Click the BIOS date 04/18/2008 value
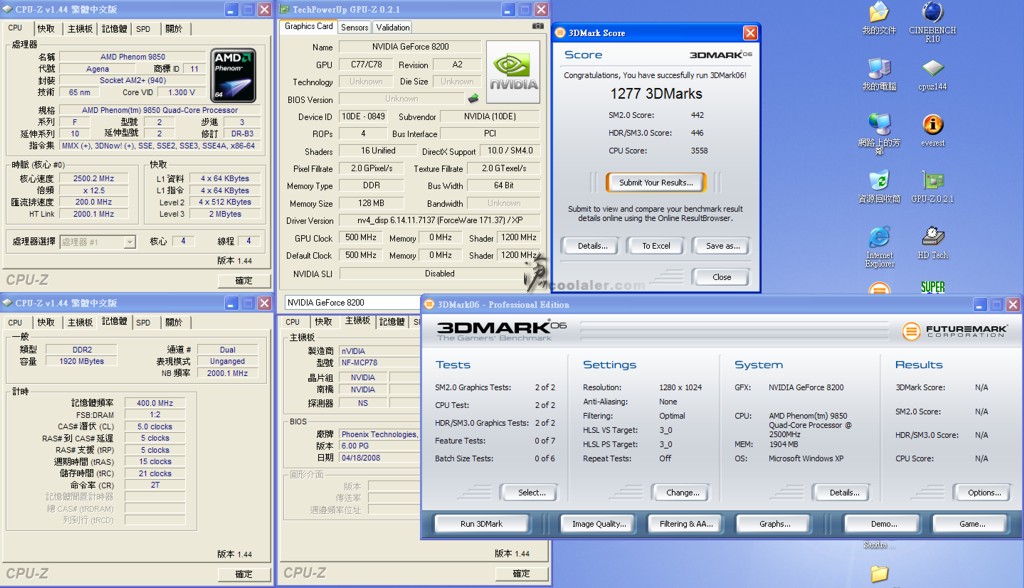Image resolution: width=1024 pixels, height=588 pixels. coord(360,458)
